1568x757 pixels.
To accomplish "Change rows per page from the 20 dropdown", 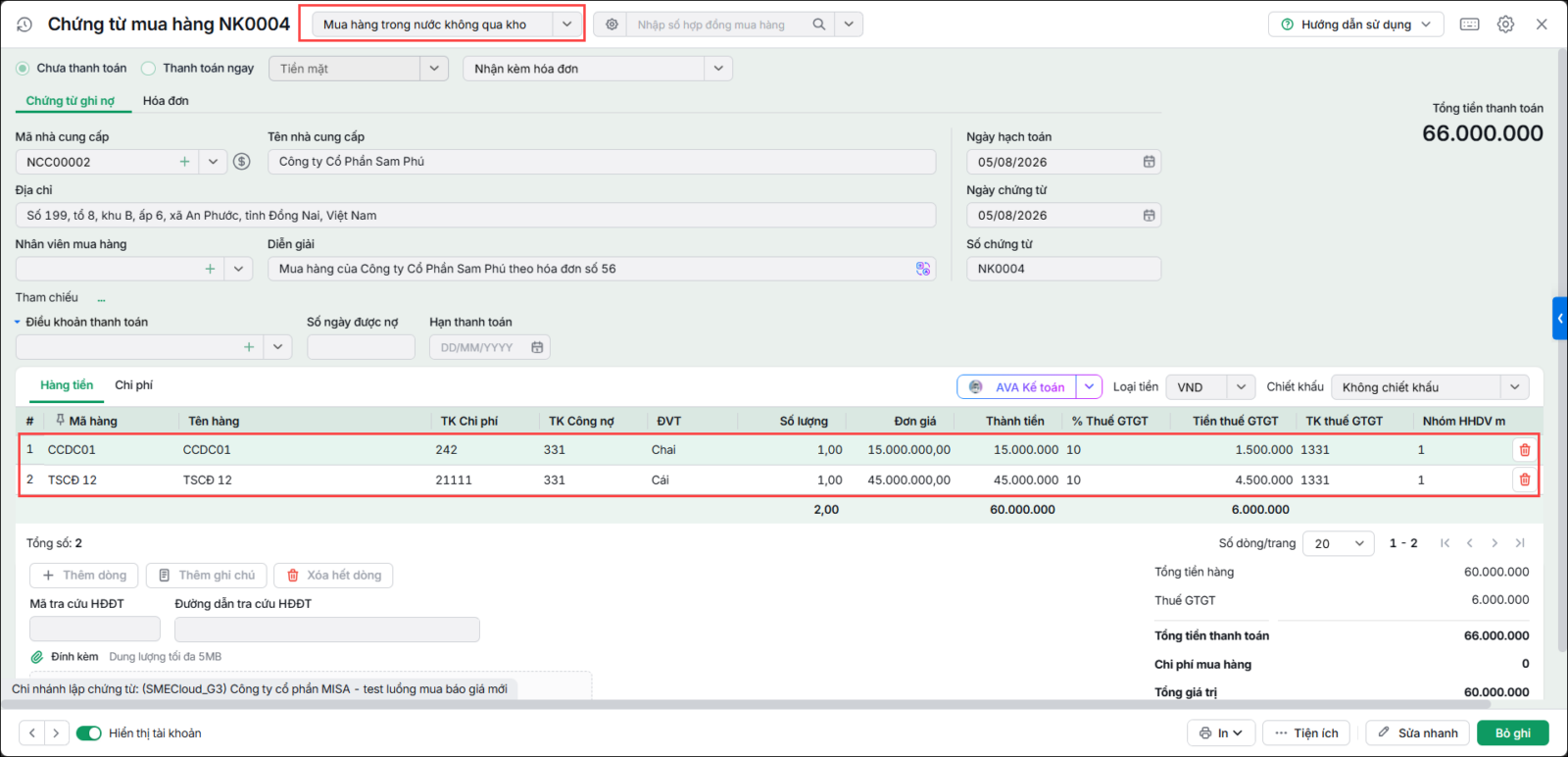I will pyautogui.click(x=1339, y=543).
